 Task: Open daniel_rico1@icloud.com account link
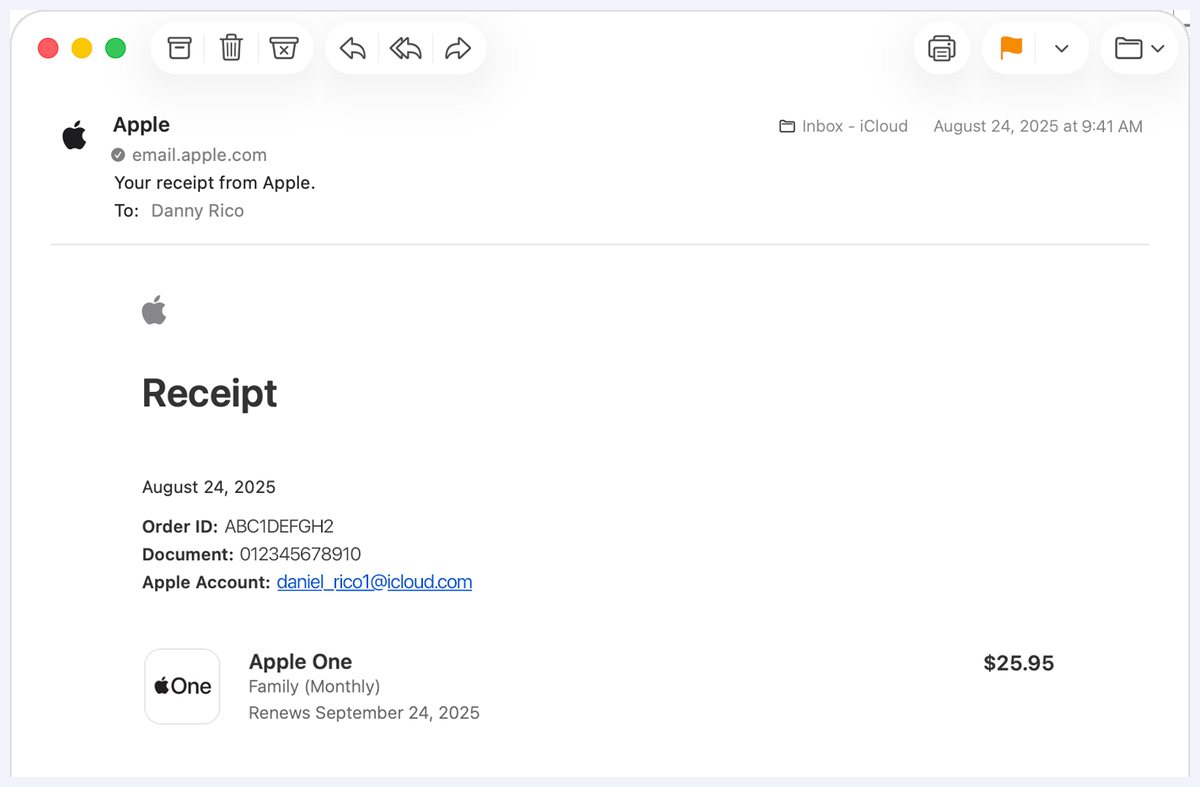[x=374, y=582]
